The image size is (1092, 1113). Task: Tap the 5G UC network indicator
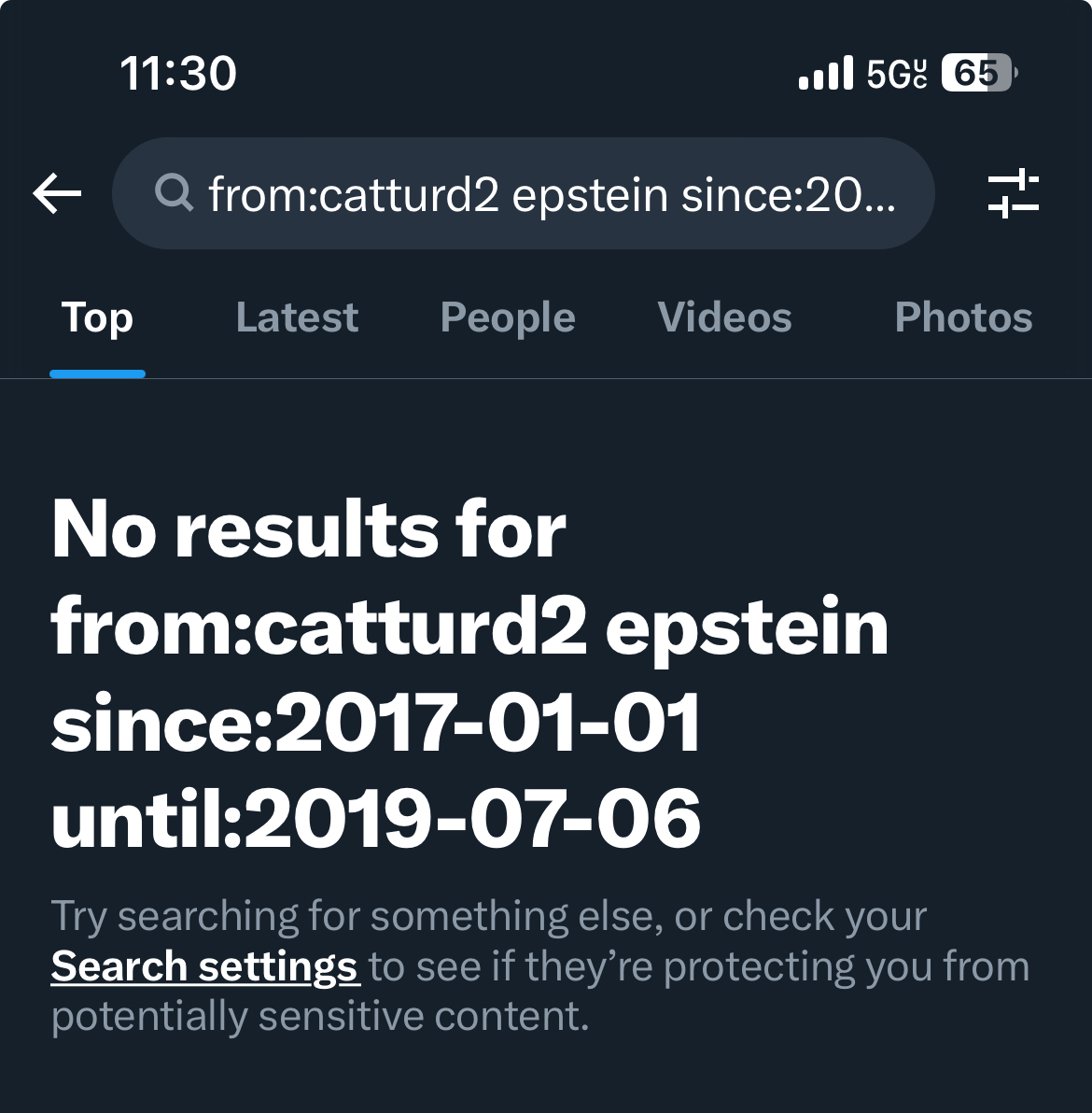[x=897, y=73]
